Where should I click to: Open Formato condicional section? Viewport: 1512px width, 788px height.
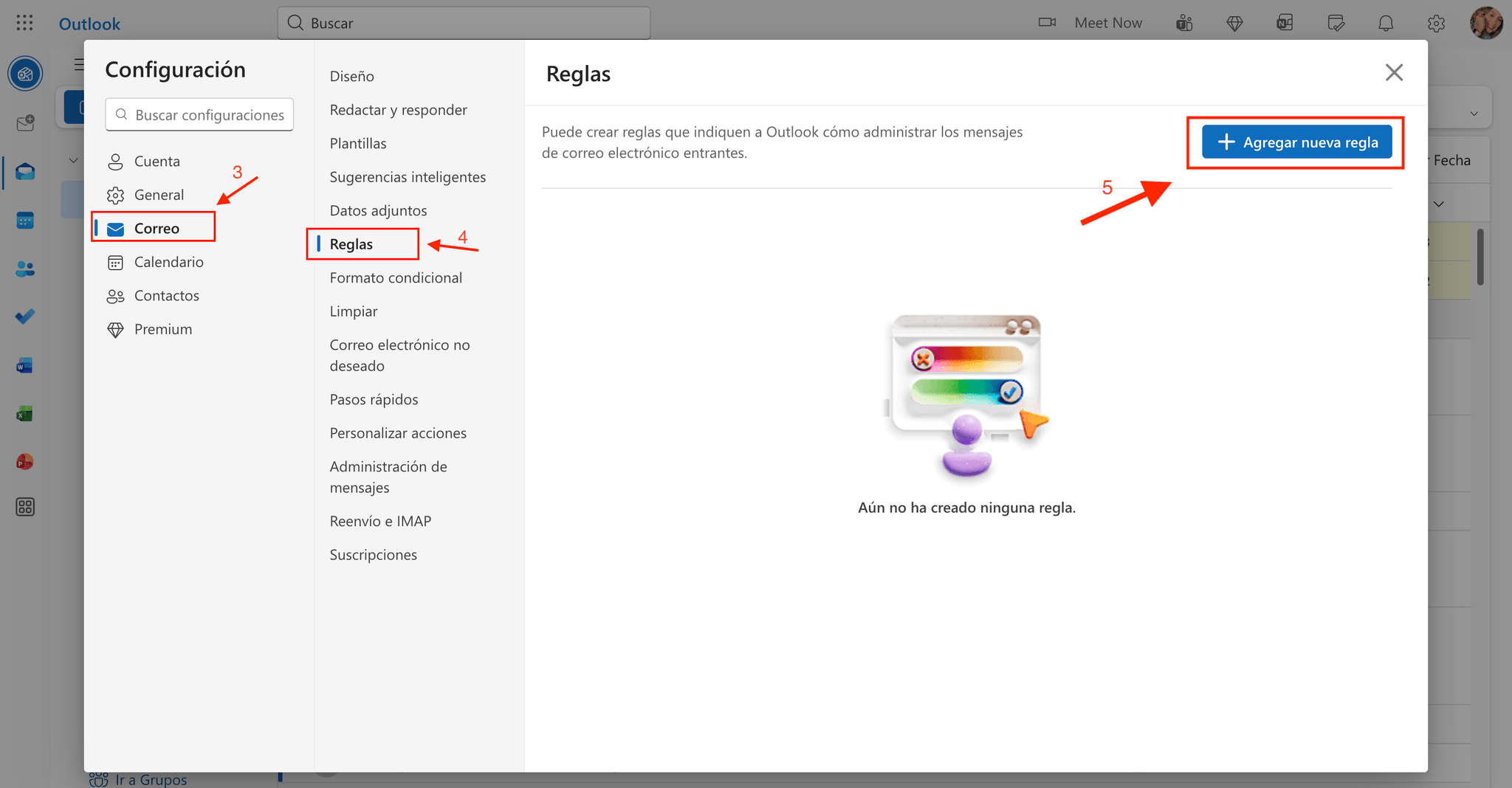[x=396, y=277]
